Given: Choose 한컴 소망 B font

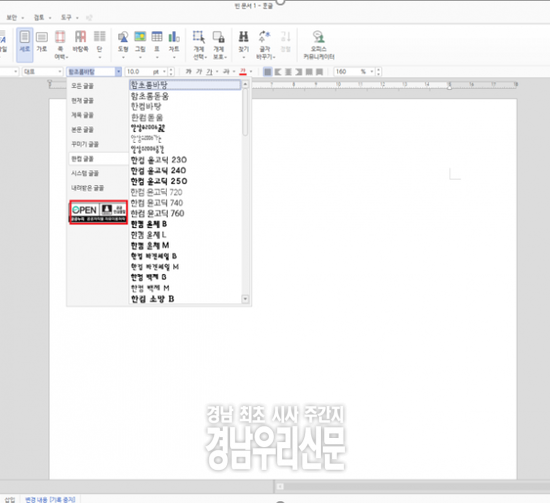Looking at the screenshot, I should 153,299.
